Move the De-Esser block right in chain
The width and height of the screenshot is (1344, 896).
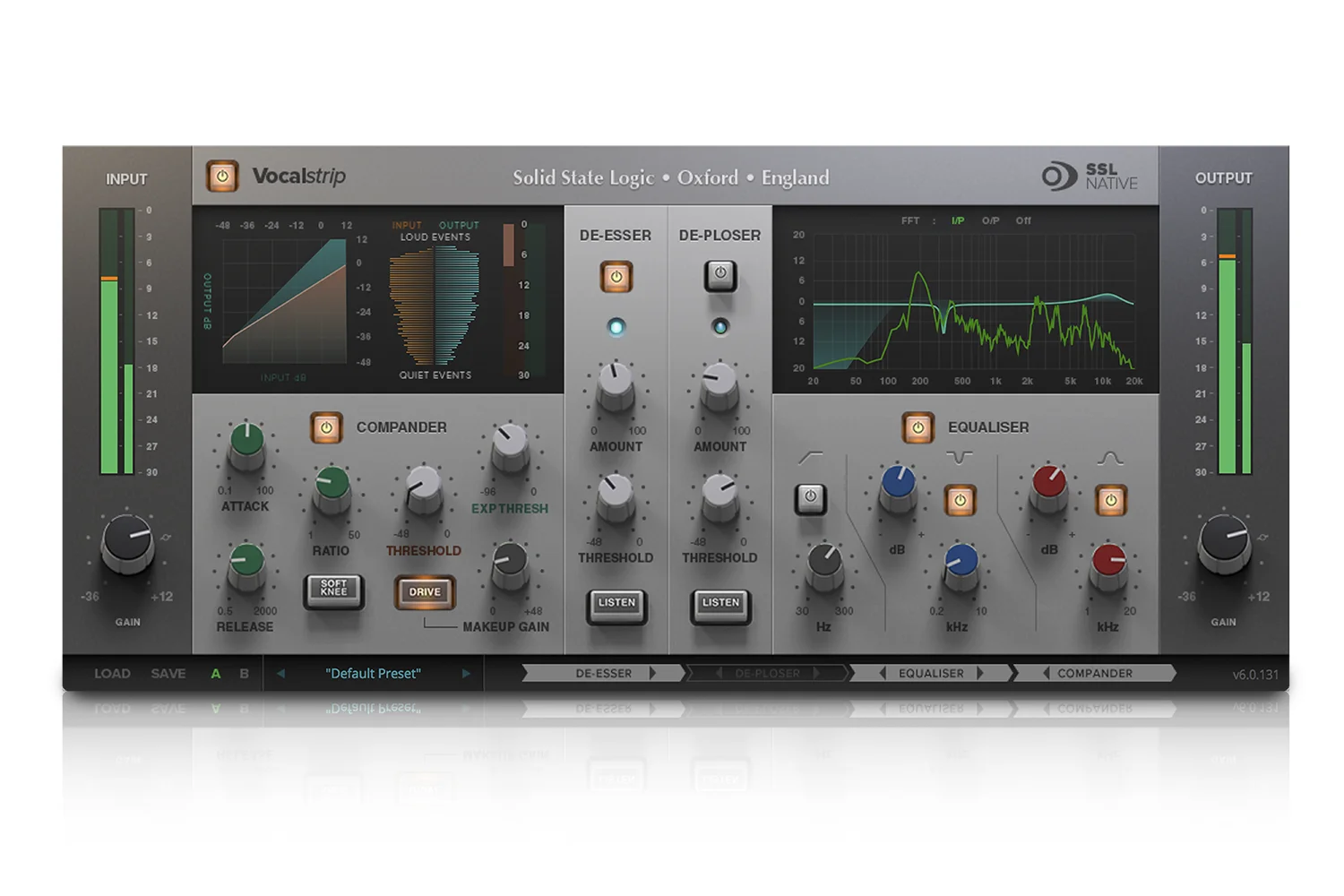coord(653,673)
